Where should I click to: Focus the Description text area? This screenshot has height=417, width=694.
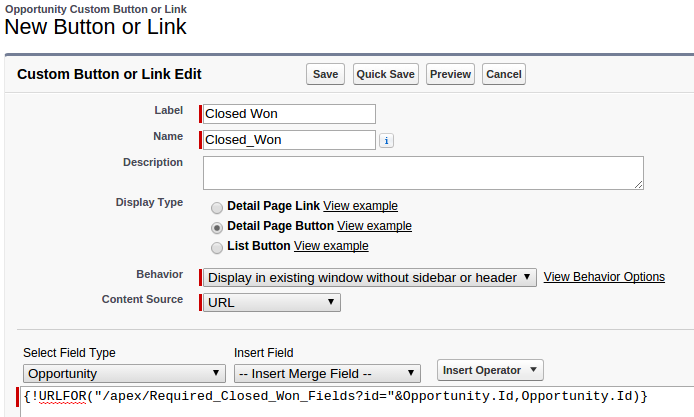[423, 172]
